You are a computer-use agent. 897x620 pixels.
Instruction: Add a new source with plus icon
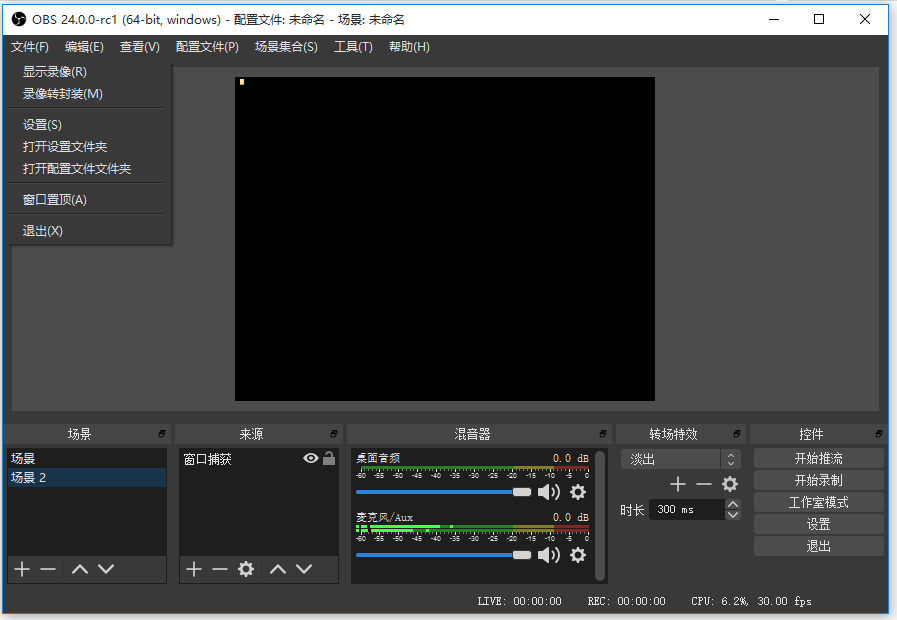coord(193,569)
